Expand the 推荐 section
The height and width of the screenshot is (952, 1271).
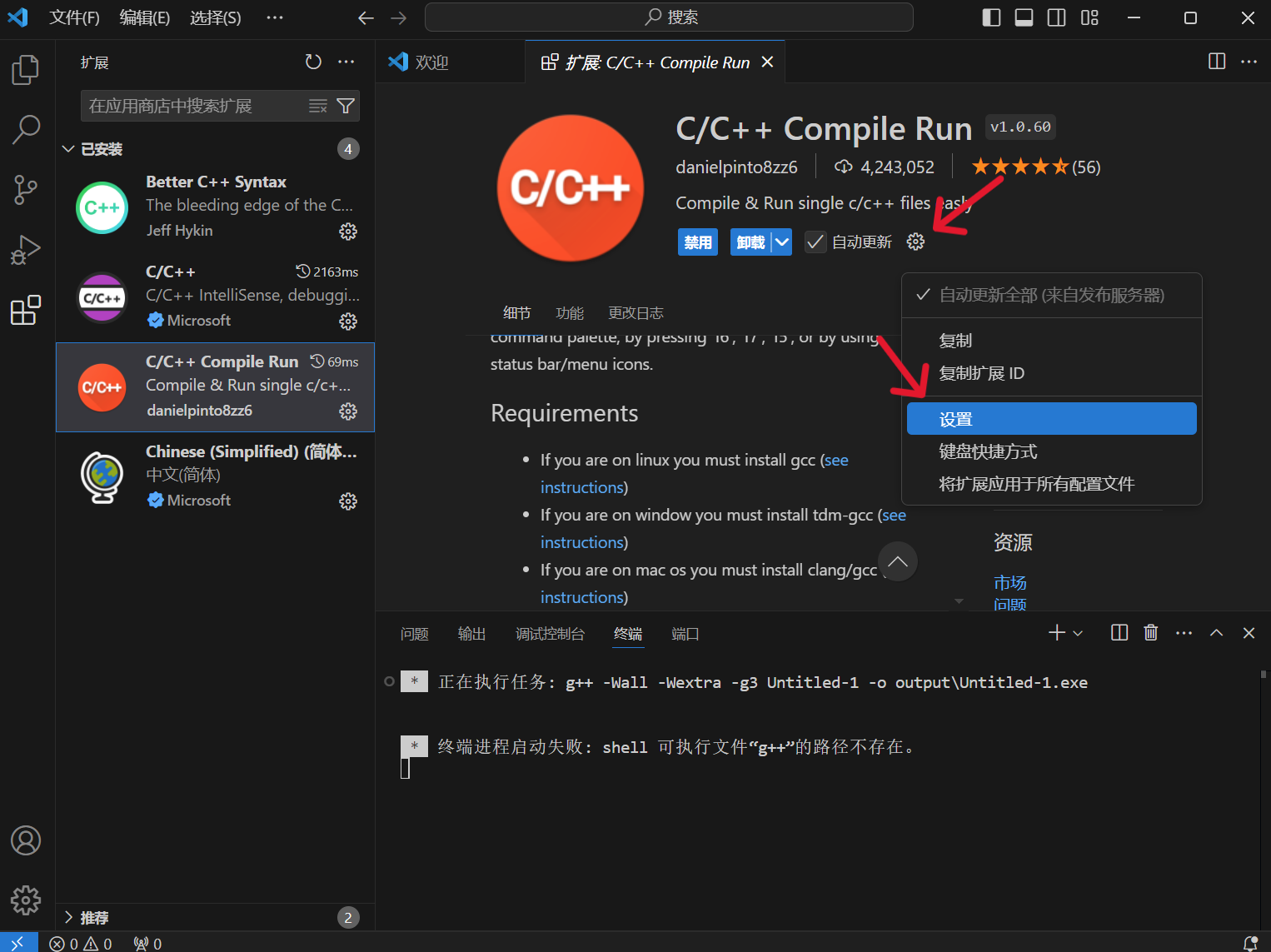click(x=68, y=917)
